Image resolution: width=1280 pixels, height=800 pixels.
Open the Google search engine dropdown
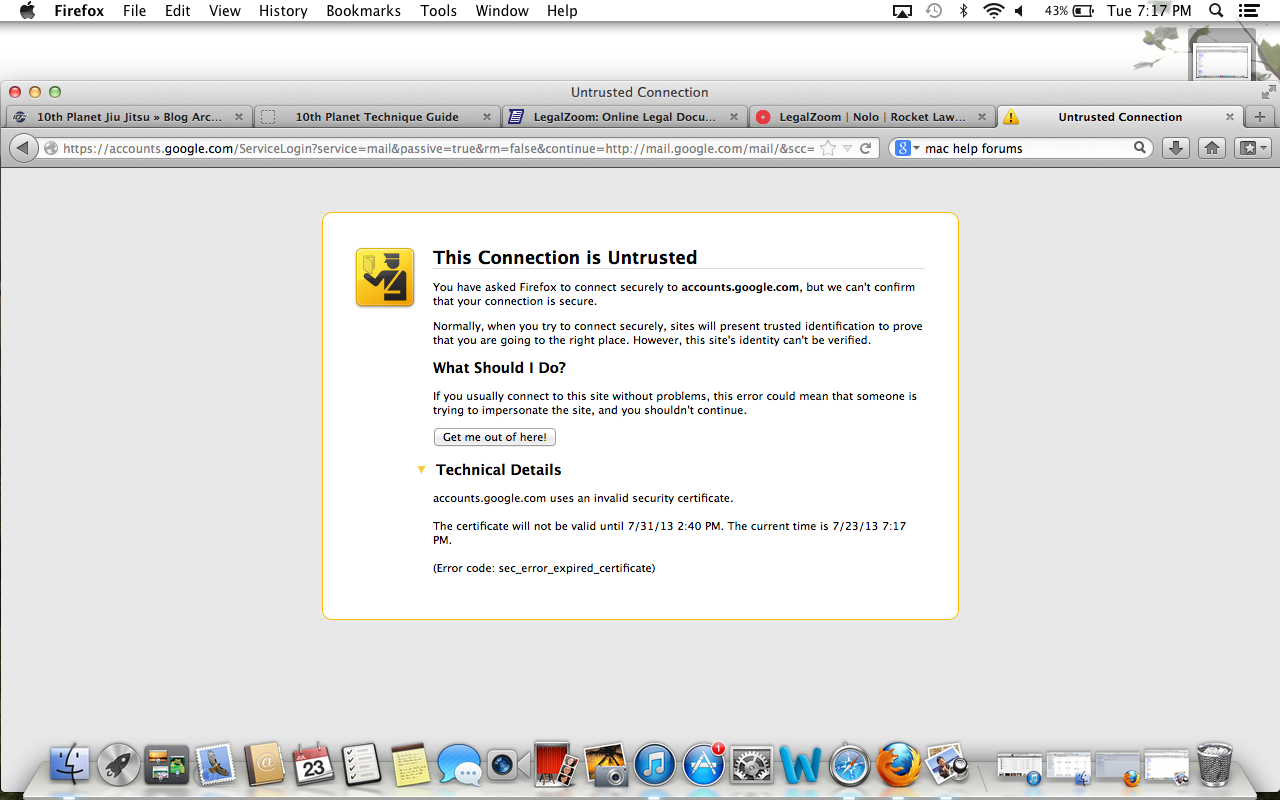click(908, 148)
